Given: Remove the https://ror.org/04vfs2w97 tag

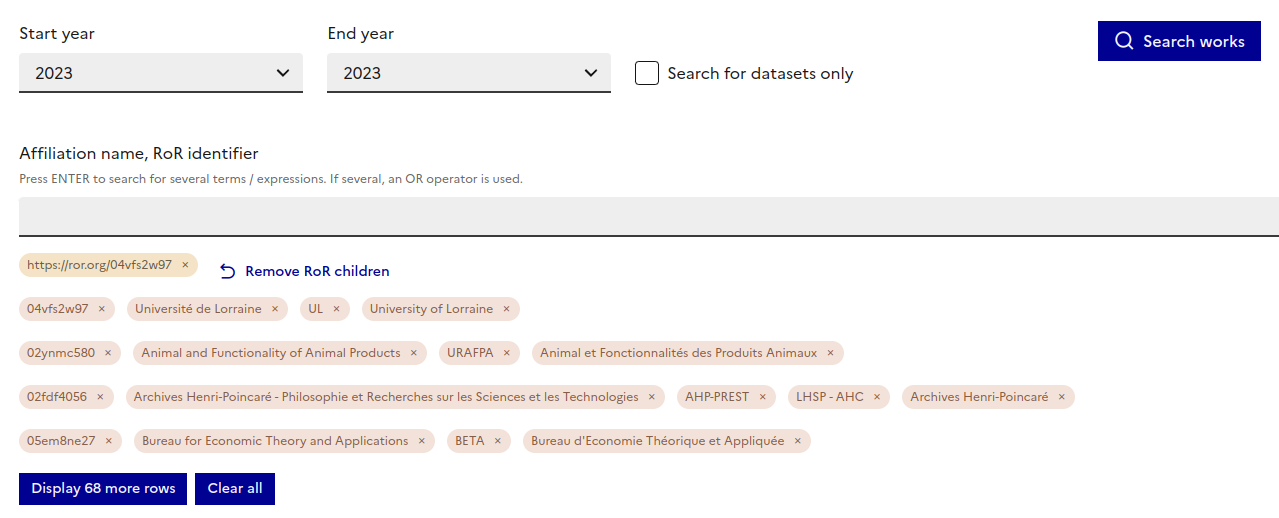Looking at the screenshot, I should coord(185,265).
